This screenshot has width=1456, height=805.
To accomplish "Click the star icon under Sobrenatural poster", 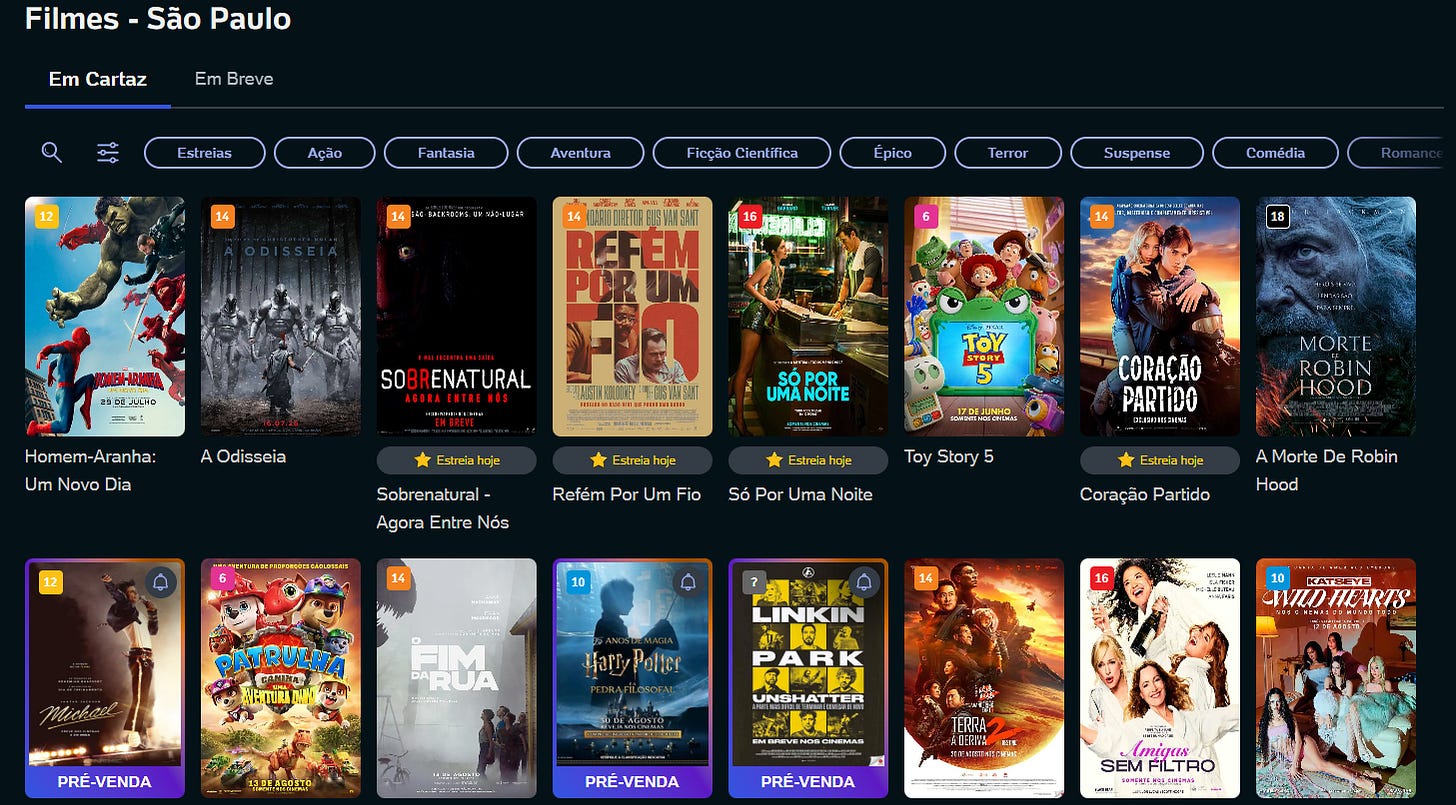I will pos(423,460).
